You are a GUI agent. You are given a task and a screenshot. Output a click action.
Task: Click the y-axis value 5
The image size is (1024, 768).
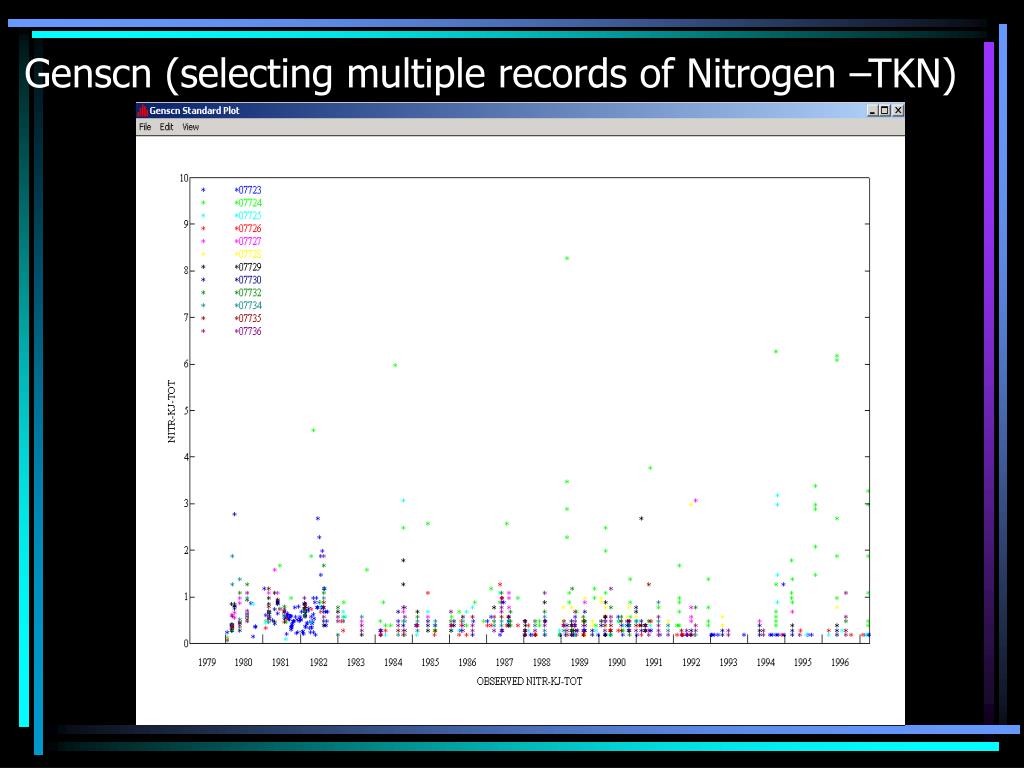[x=185, y=411]
